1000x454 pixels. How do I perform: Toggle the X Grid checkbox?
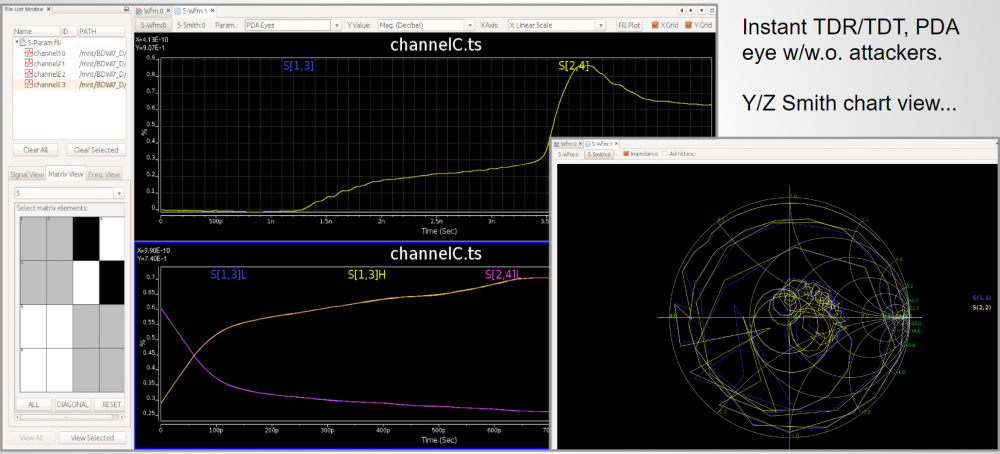[656, 24]
